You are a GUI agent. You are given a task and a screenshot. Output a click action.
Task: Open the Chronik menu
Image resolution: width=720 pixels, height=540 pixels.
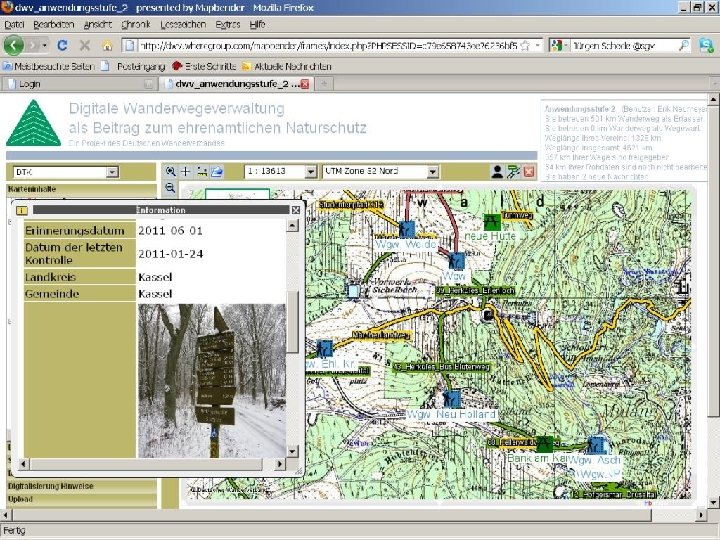point(136,24)
